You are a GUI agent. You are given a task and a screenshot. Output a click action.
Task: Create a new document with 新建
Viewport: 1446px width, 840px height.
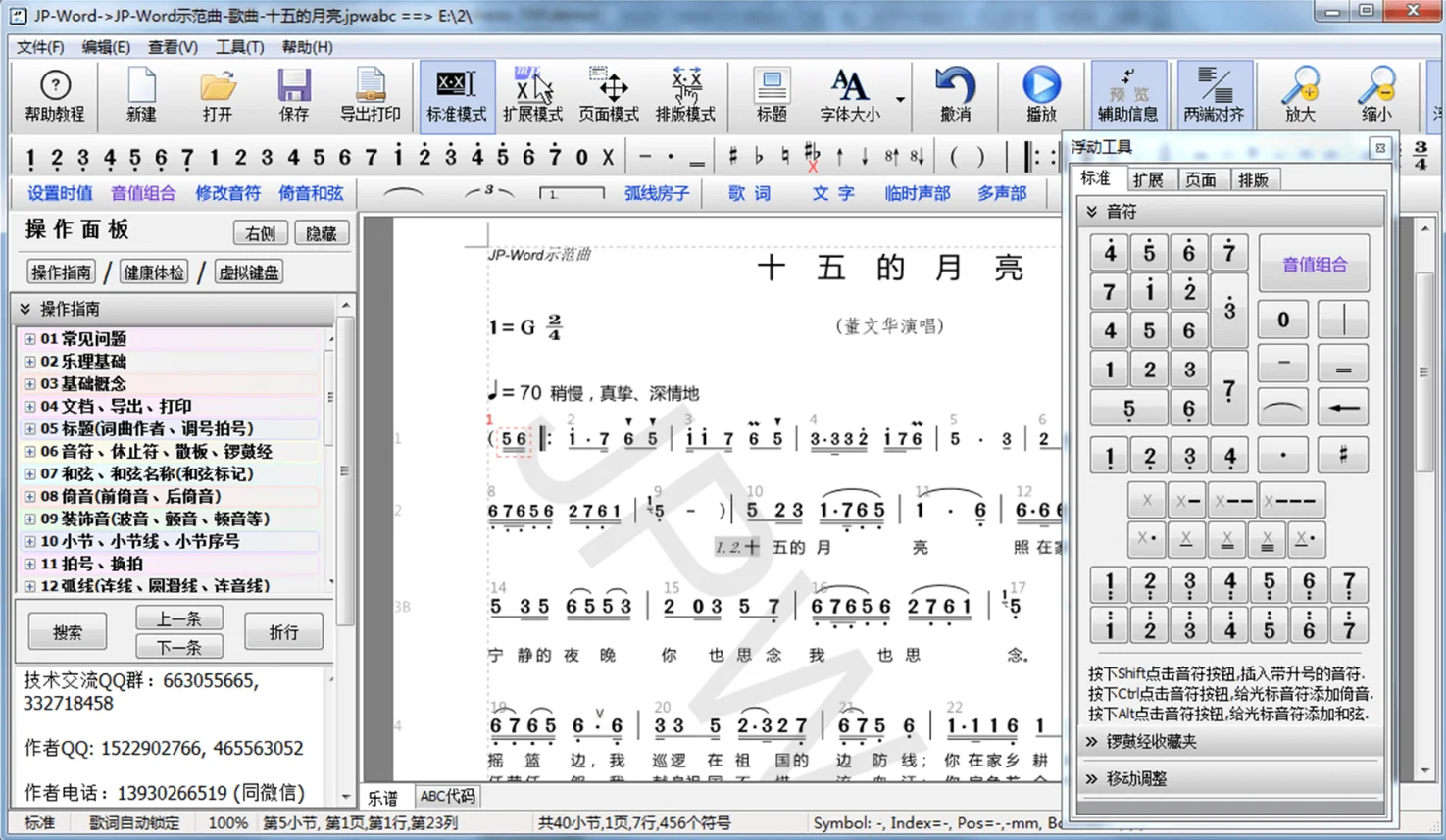(x=141, y=95)
